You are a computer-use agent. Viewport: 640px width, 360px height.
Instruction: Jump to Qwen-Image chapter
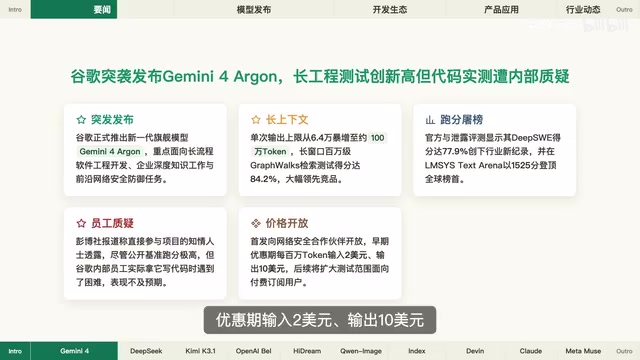[361, 351]
